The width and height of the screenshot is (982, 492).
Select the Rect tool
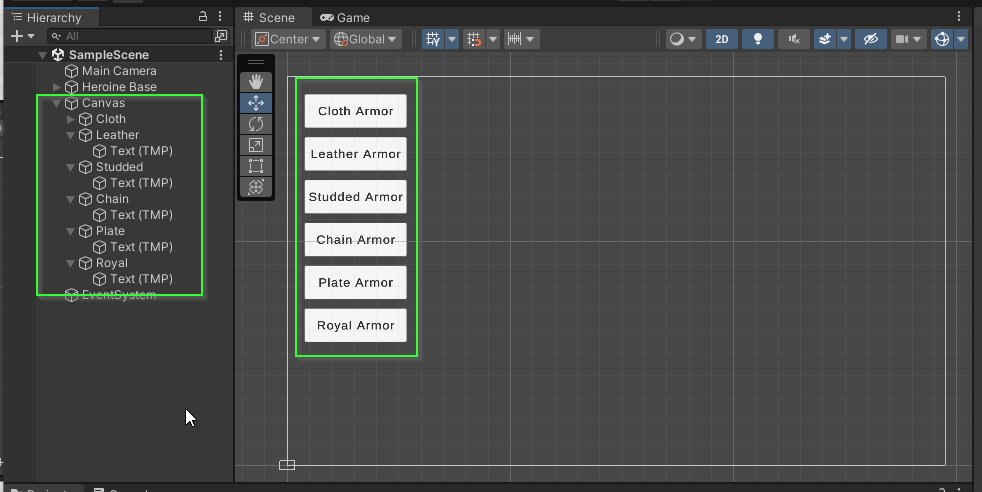tap(256, 166)
